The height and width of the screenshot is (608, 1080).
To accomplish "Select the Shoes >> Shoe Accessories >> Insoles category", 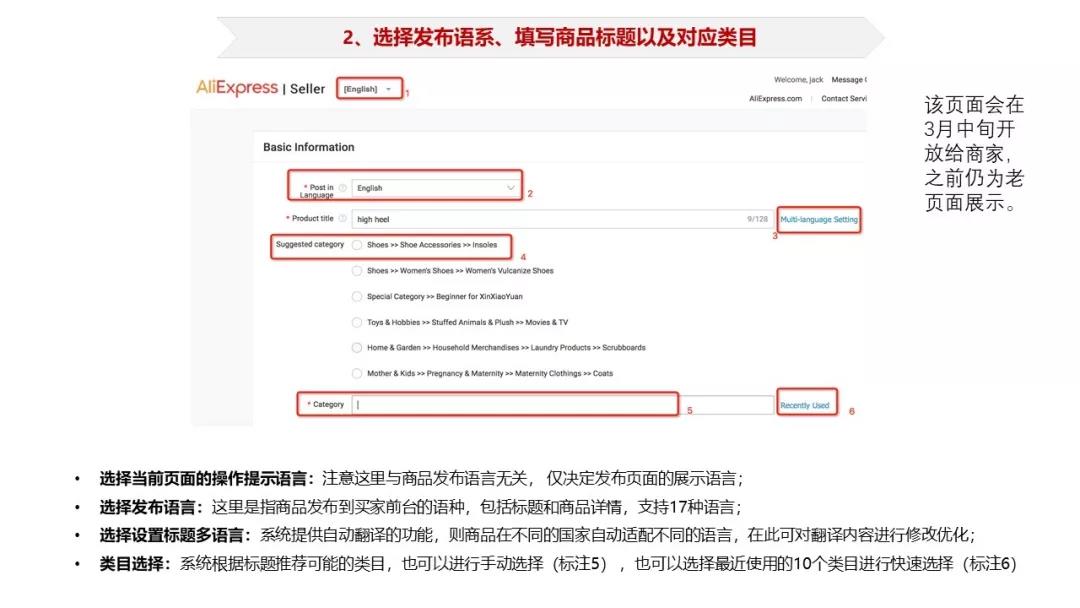I will (357, 245).
